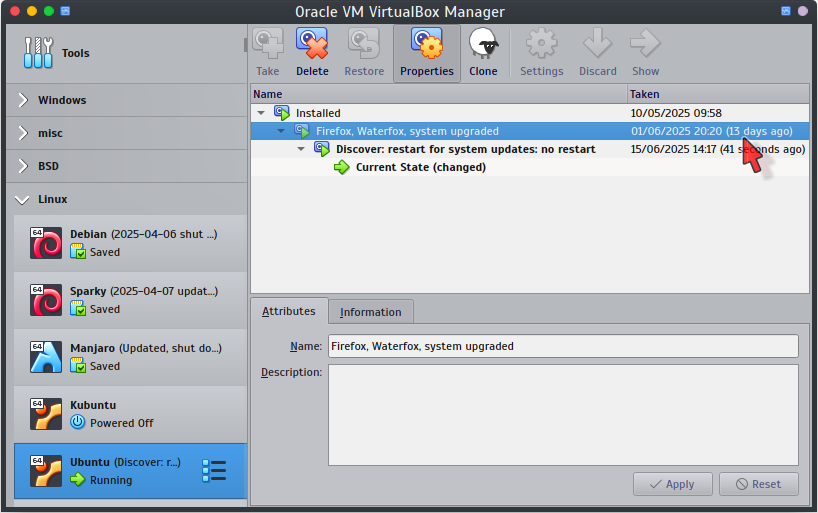Click Sparky Saved state icon
This screenshot has height=513, width=818.
78,308
